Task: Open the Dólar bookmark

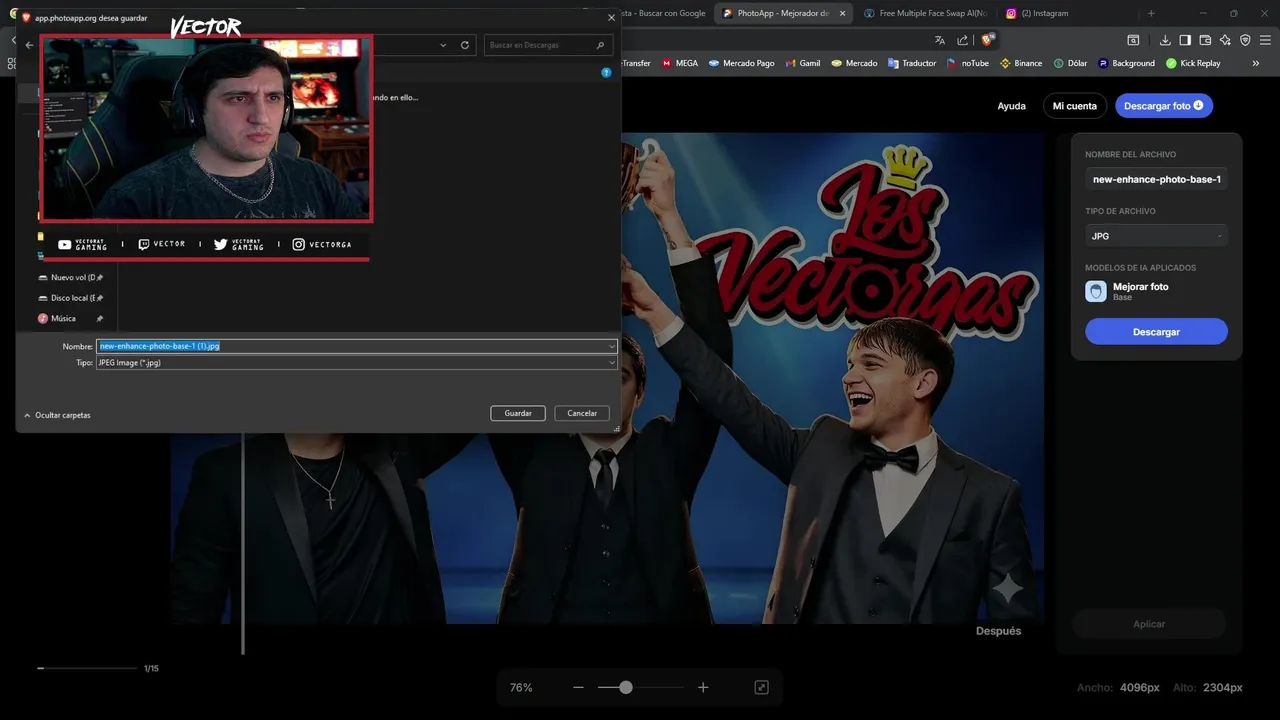Action: tap(1070, 63)
